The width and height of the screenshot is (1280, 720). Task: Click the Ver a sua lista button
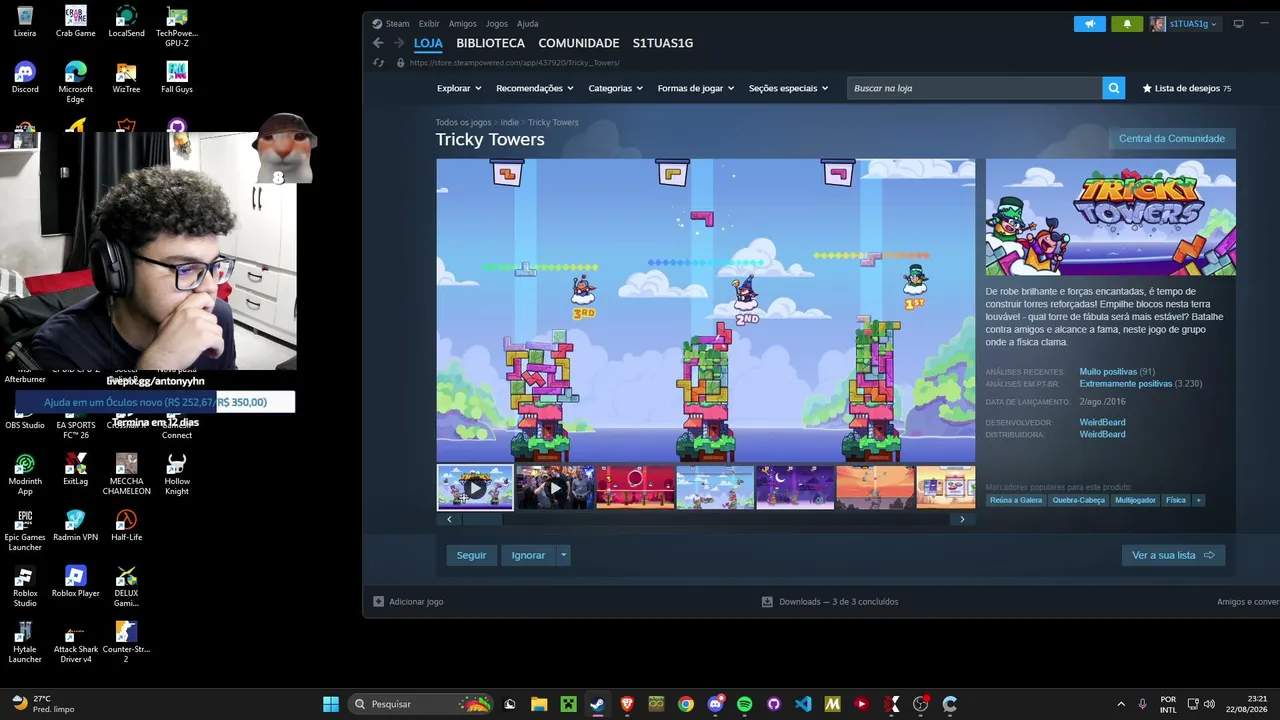coord(1173,555)
